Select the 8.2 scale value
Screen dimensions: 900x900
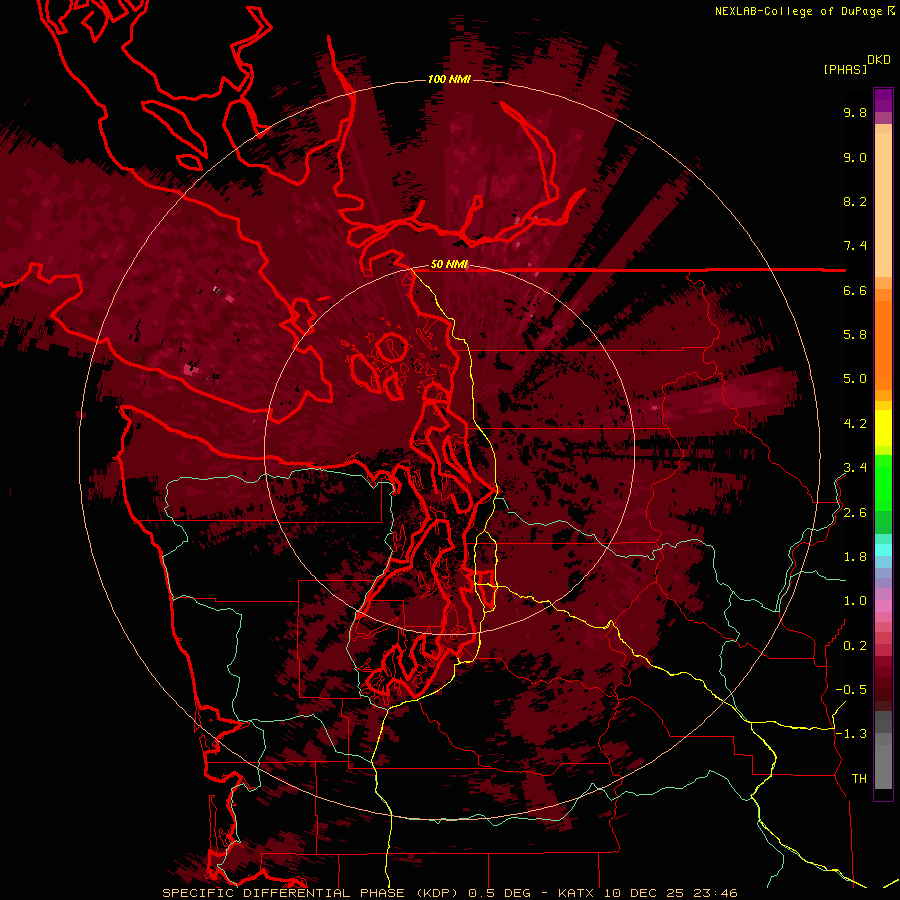(x=855, y=201)
